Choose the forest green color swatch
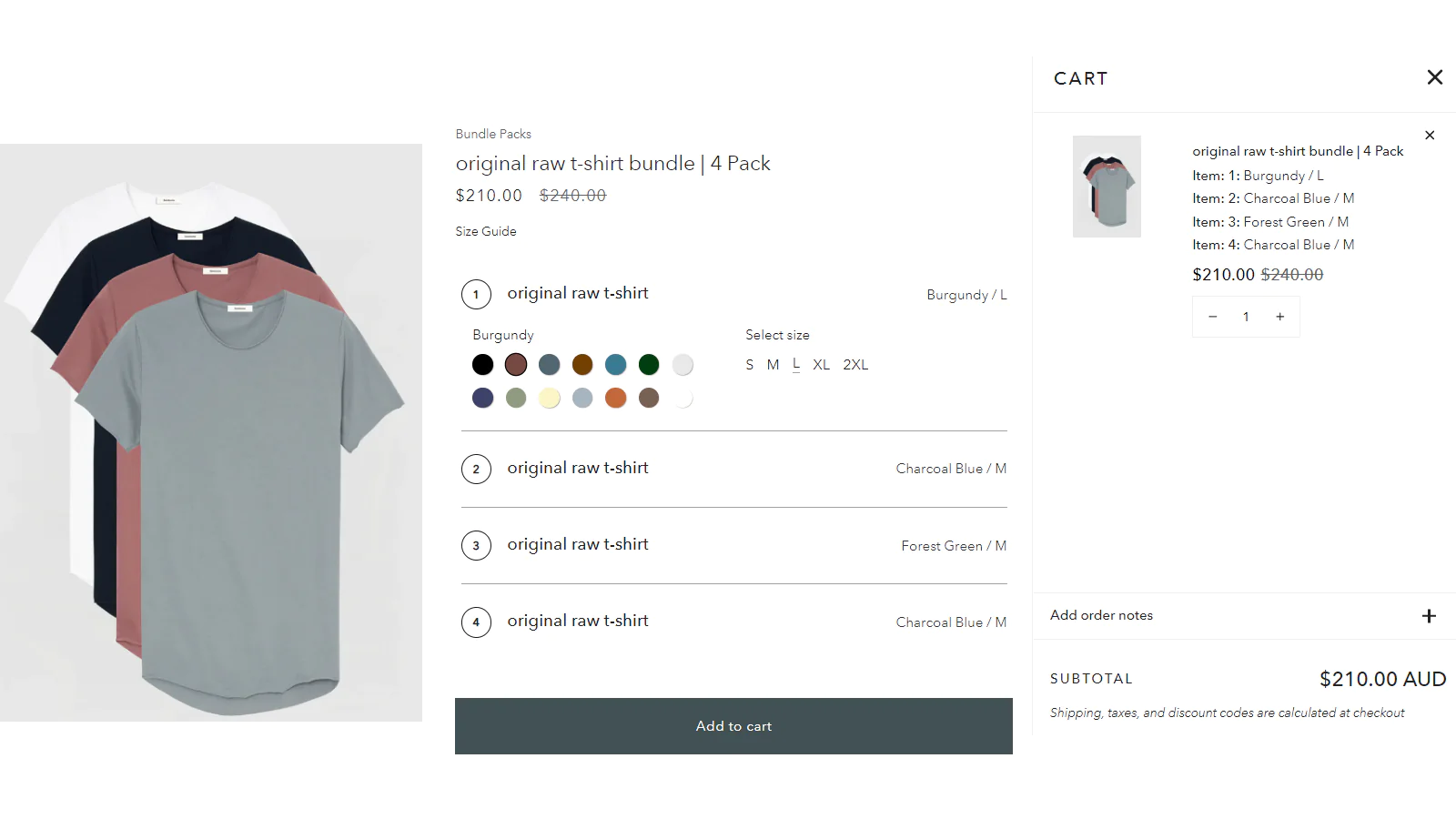Viewport: 1456px width, 819px height. pyautogui.click(x=649, y=365)
